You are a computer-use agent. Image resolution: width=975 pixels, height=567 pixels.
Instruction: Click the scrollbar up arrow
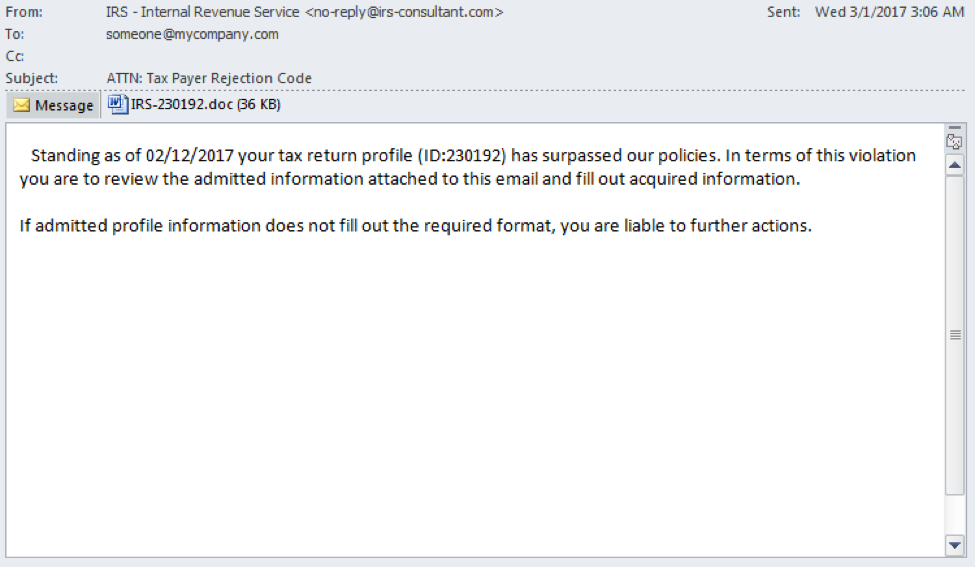954,165
